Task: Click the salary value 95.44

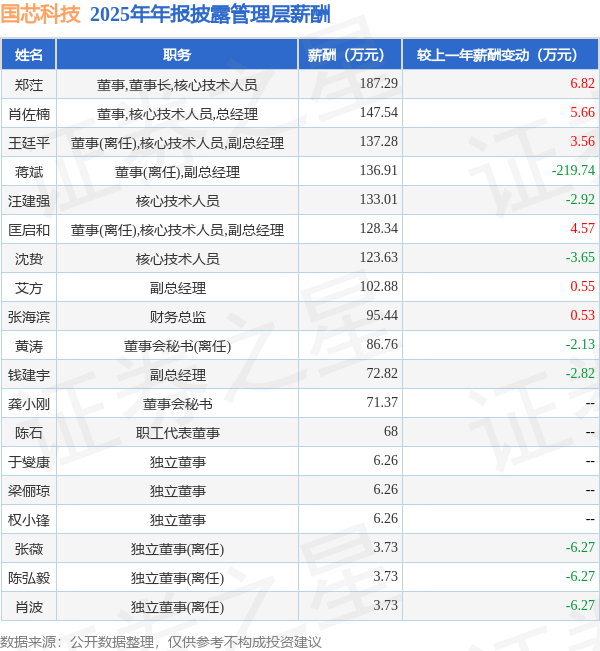Action: pyautogui.click(x=382, y=316)
